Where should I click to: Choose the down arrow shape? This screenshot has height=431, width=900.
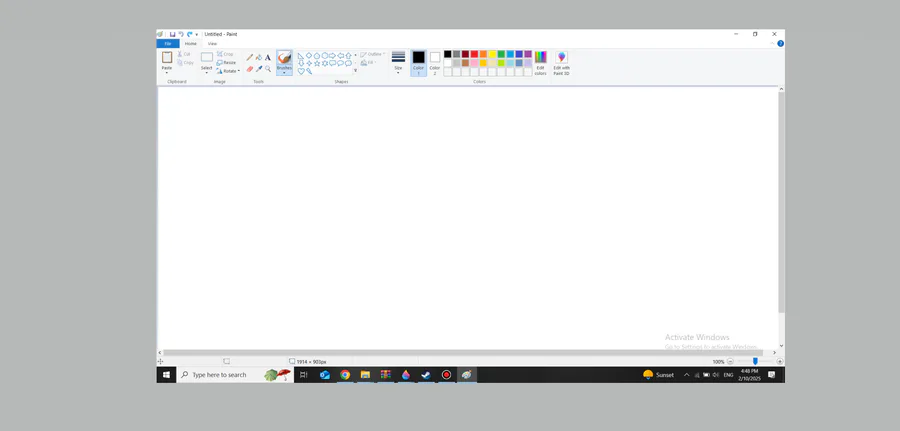pos(301,63)
